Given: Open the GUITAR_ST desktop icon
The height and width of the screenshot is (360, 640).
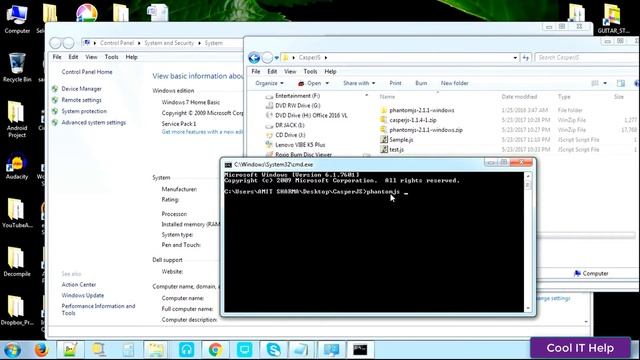Looking at the screenshot, I should pyautogui.click(x=613, y=18).
